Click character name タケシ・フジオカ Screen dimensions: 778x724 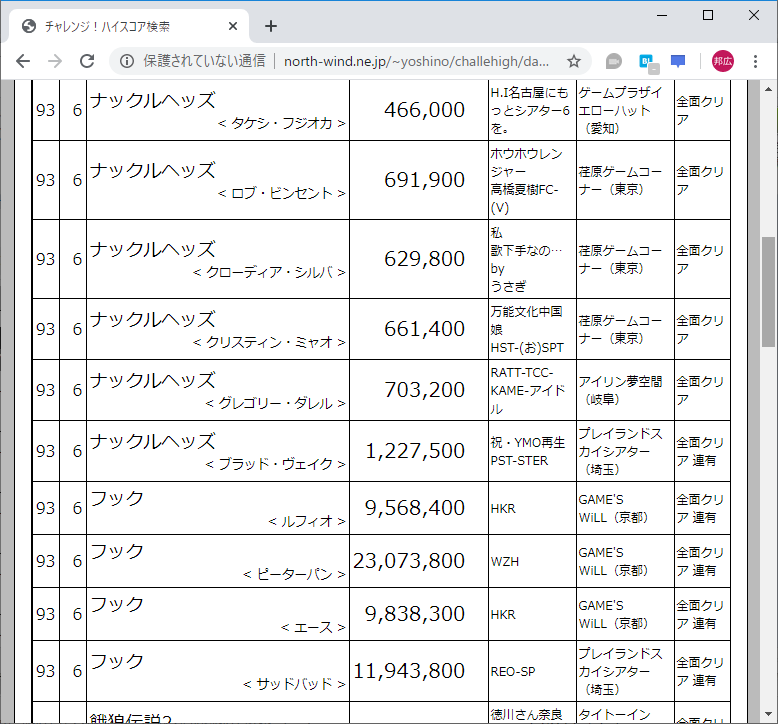click(281, 123)
